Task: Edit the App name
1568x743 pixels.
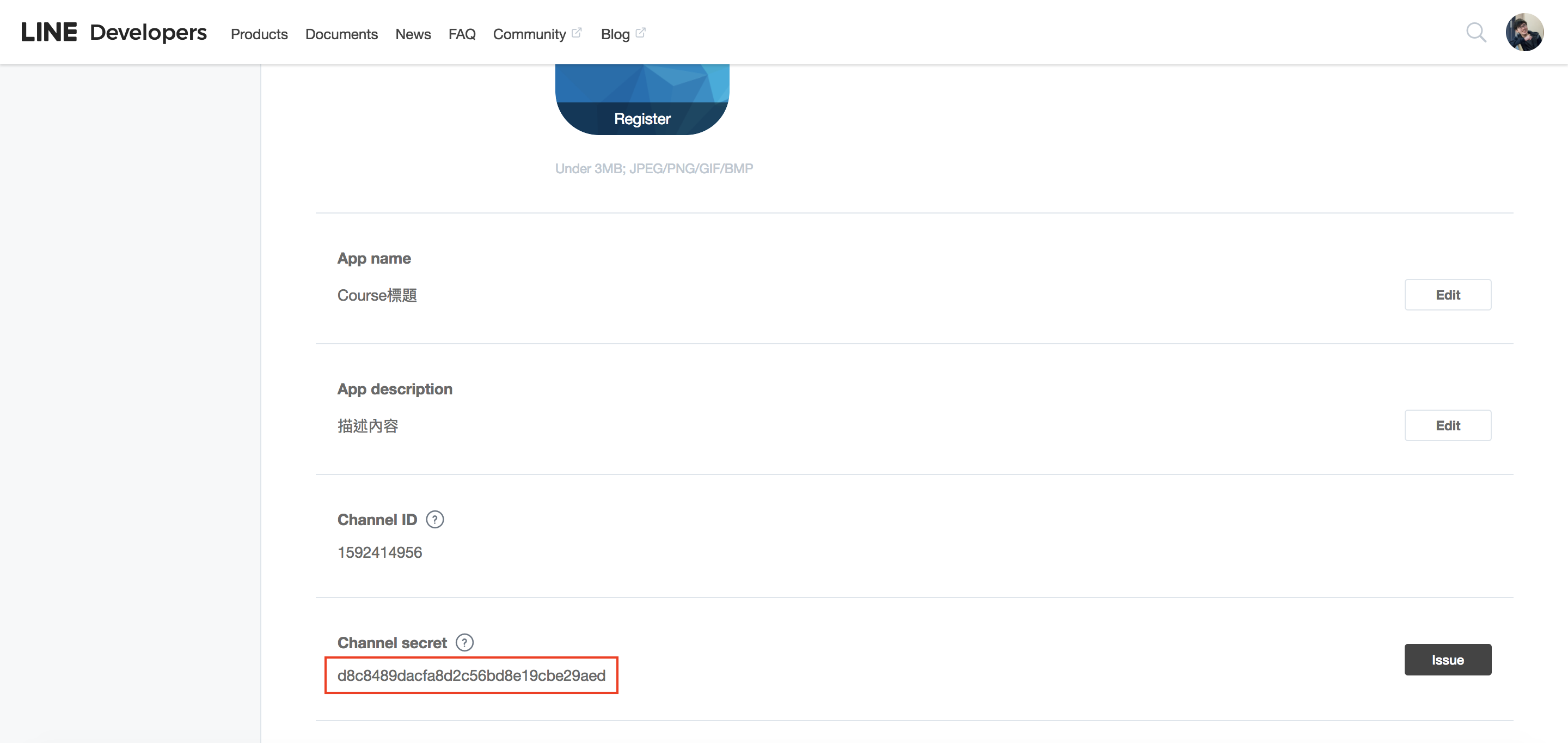Action: (1448, 295)
